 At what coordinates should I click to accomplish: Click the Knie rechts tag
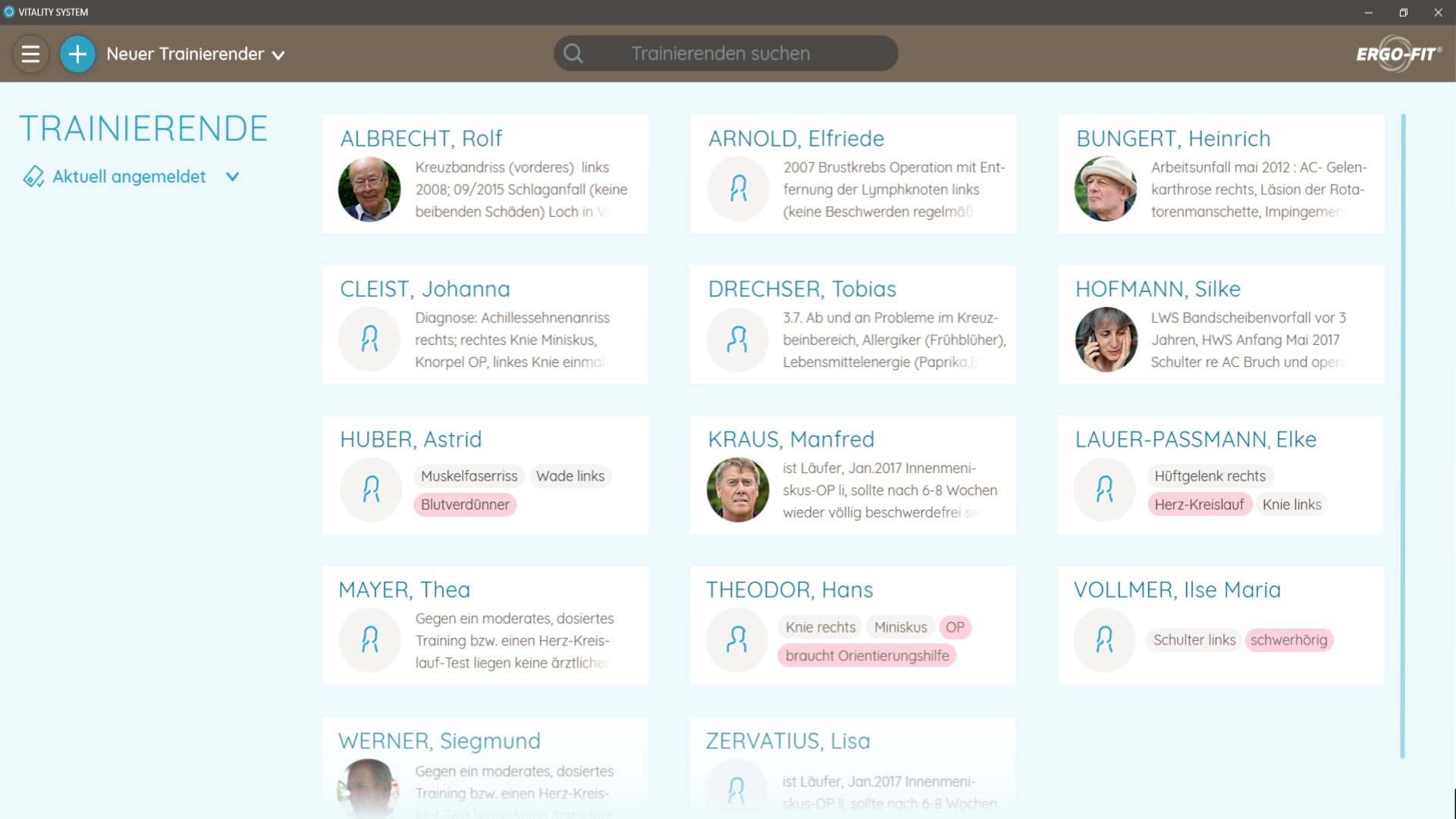(x=820, y=627)
